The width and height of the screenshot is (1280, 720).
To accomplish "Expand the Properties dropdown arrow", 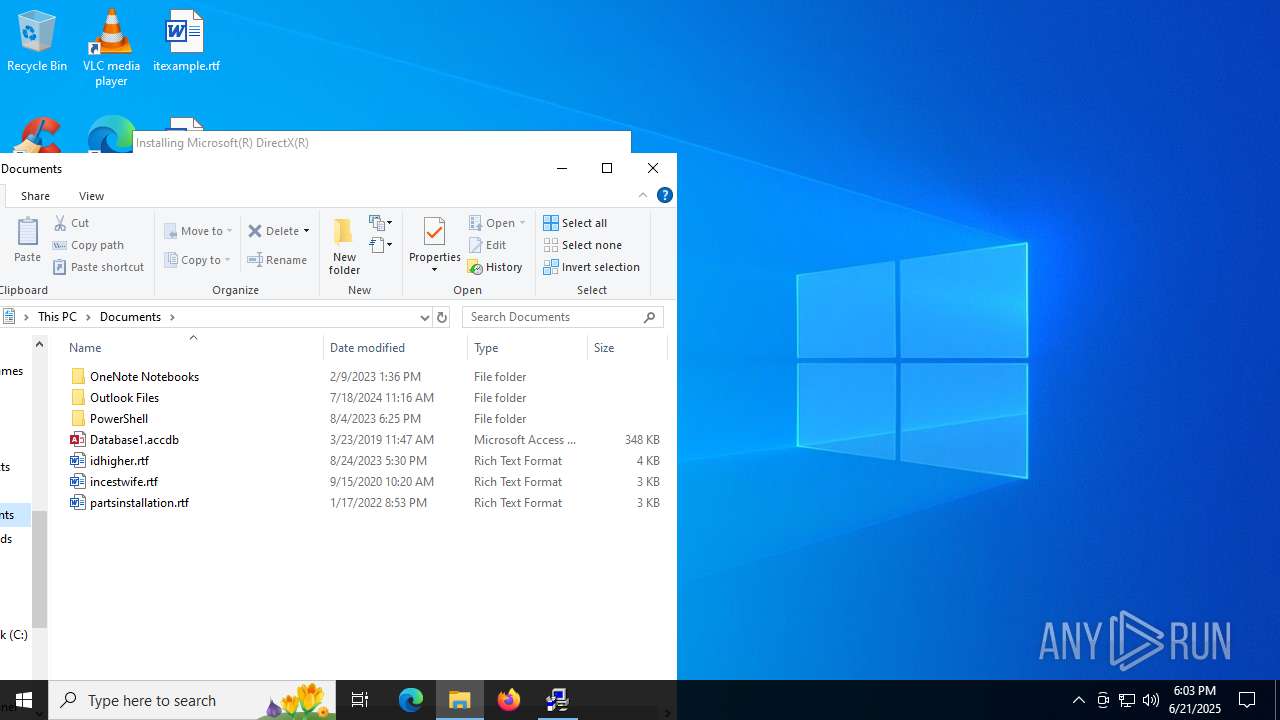I will (x=434, y=270).
